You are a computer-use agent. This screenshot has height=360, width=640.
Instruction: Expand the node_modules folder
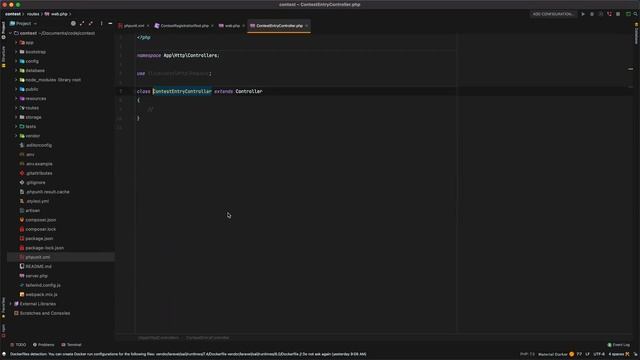[x=16, y=80]
